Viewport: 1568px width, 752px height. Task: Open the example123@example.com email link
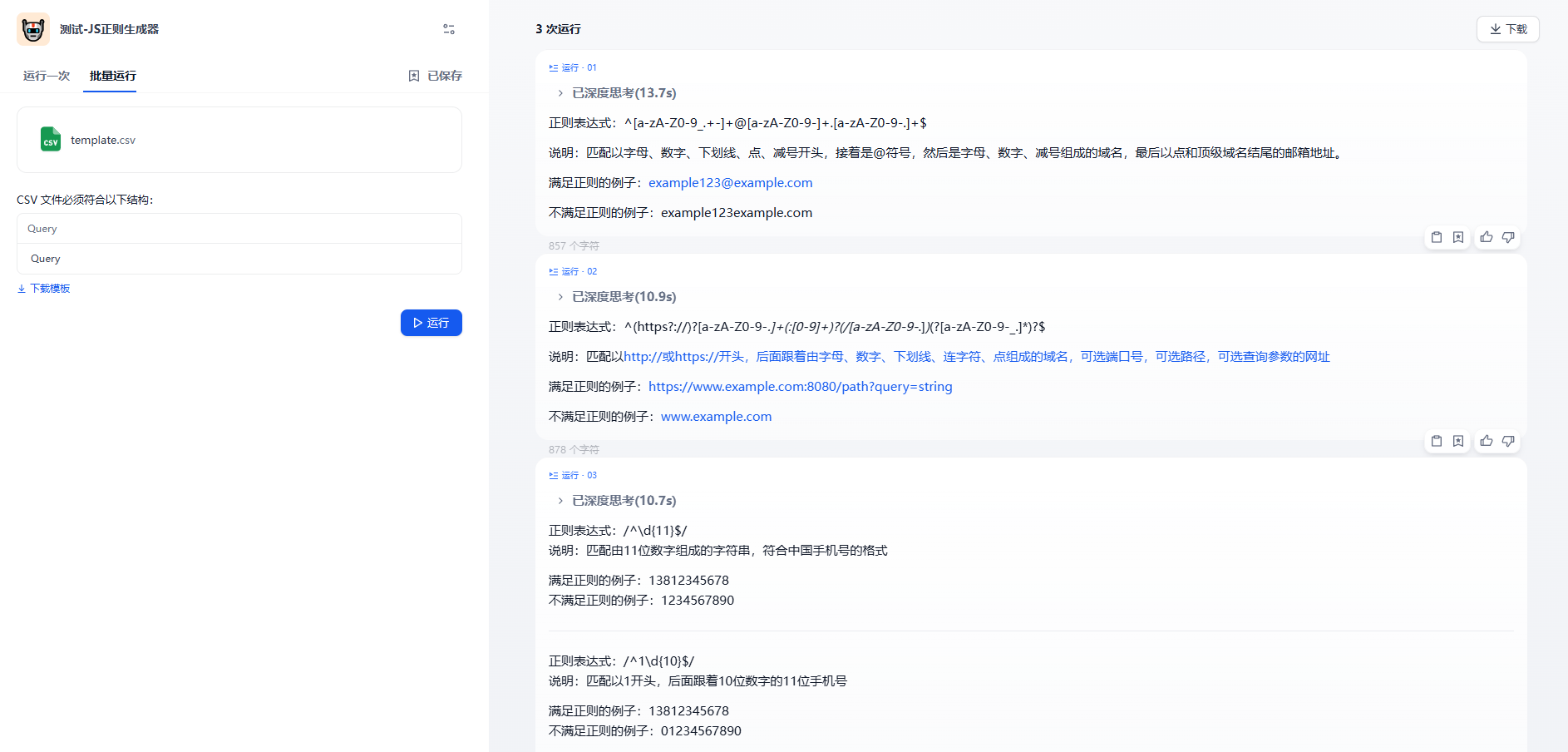[x=730, y=183]
